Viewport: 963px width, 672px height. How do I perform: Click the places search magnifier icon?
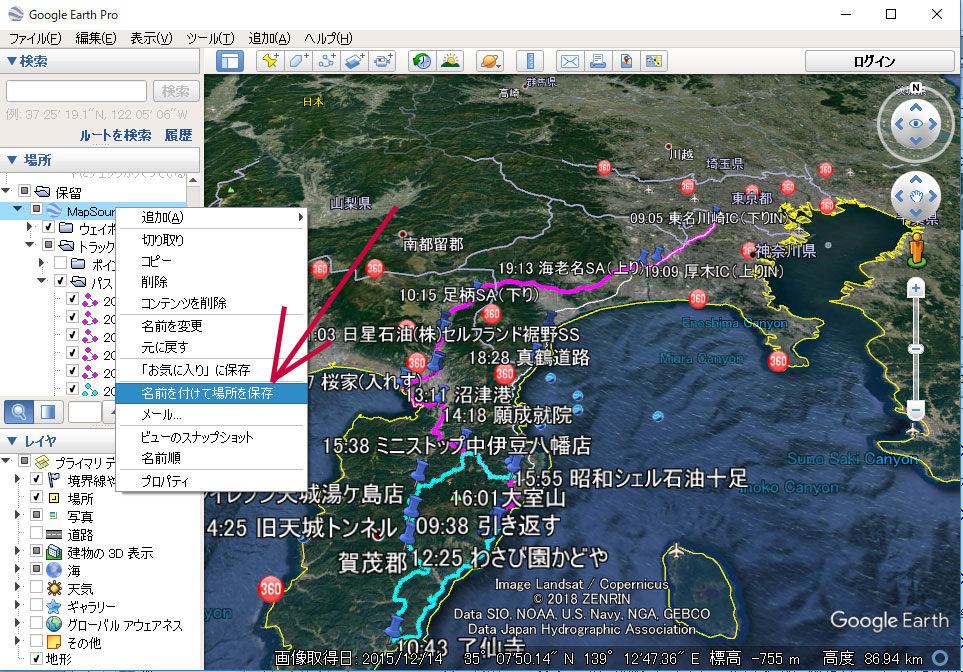pos(19,412)
